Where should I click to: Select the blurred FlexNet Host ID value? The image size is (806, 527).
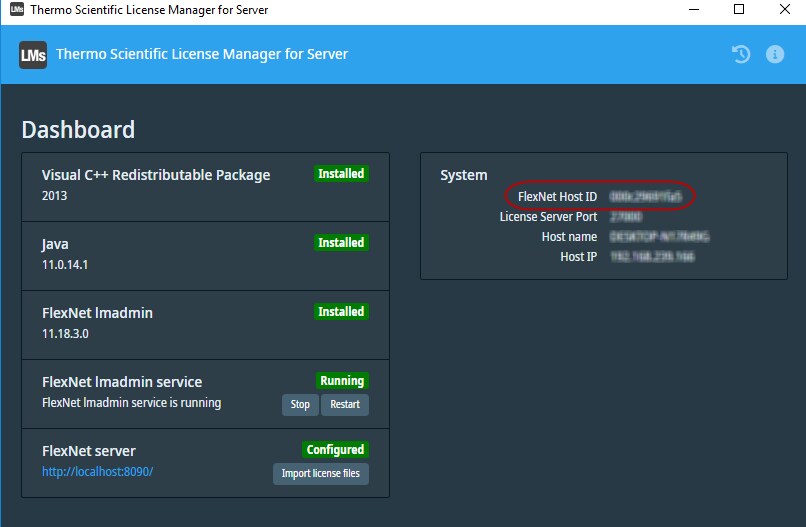tap(645, 197)
